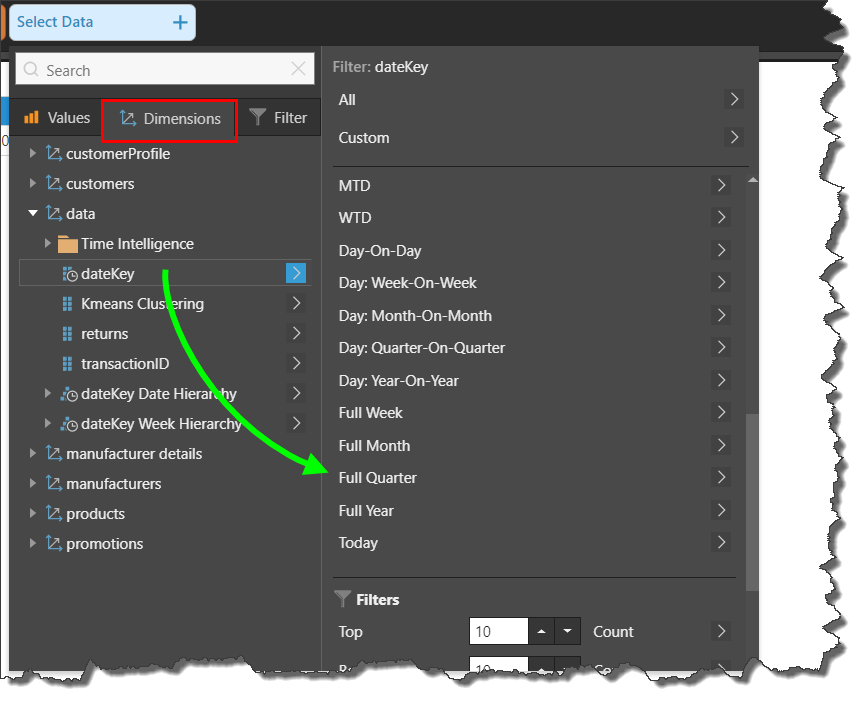Click the Custom filter option
Image resolution: width=866 pixels, height=703 pixels.
(x=364, y=137)
